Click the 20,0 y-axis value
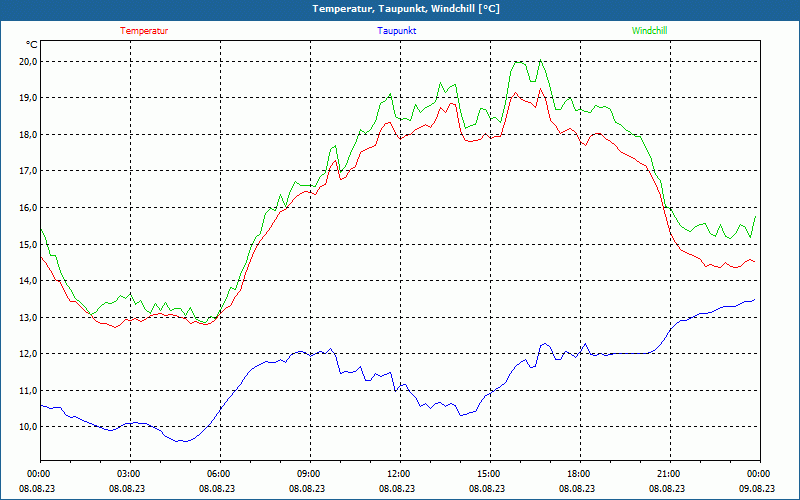 click(28, 61)
